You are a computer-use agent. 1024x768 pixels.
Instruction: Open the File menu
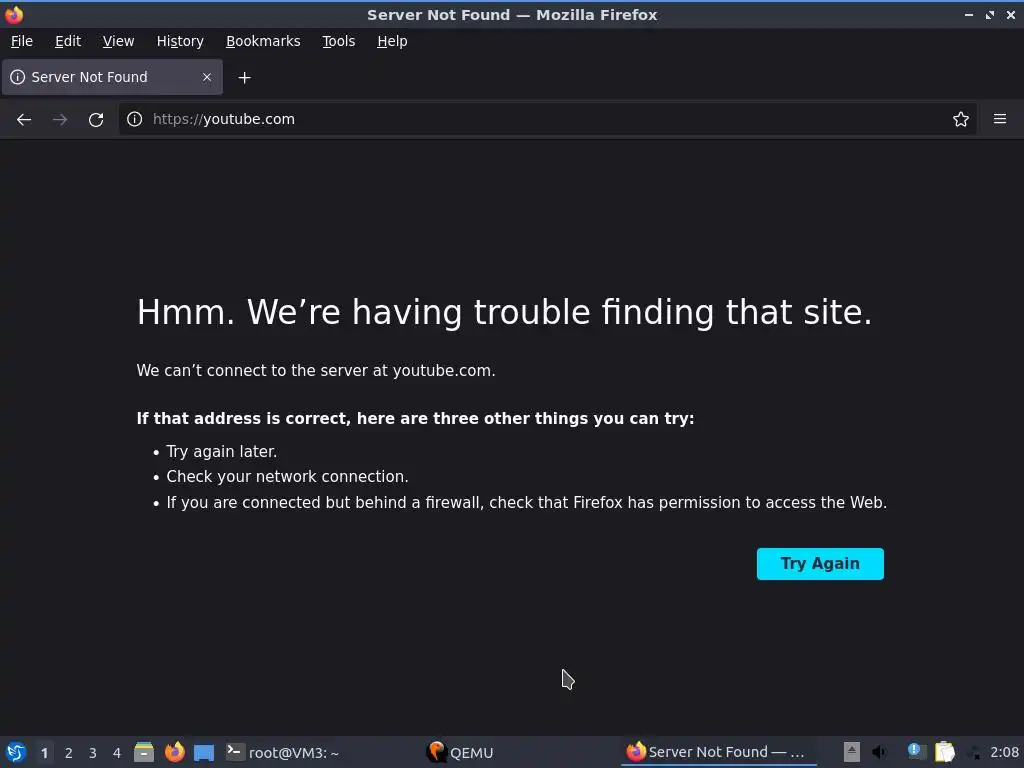22,41
